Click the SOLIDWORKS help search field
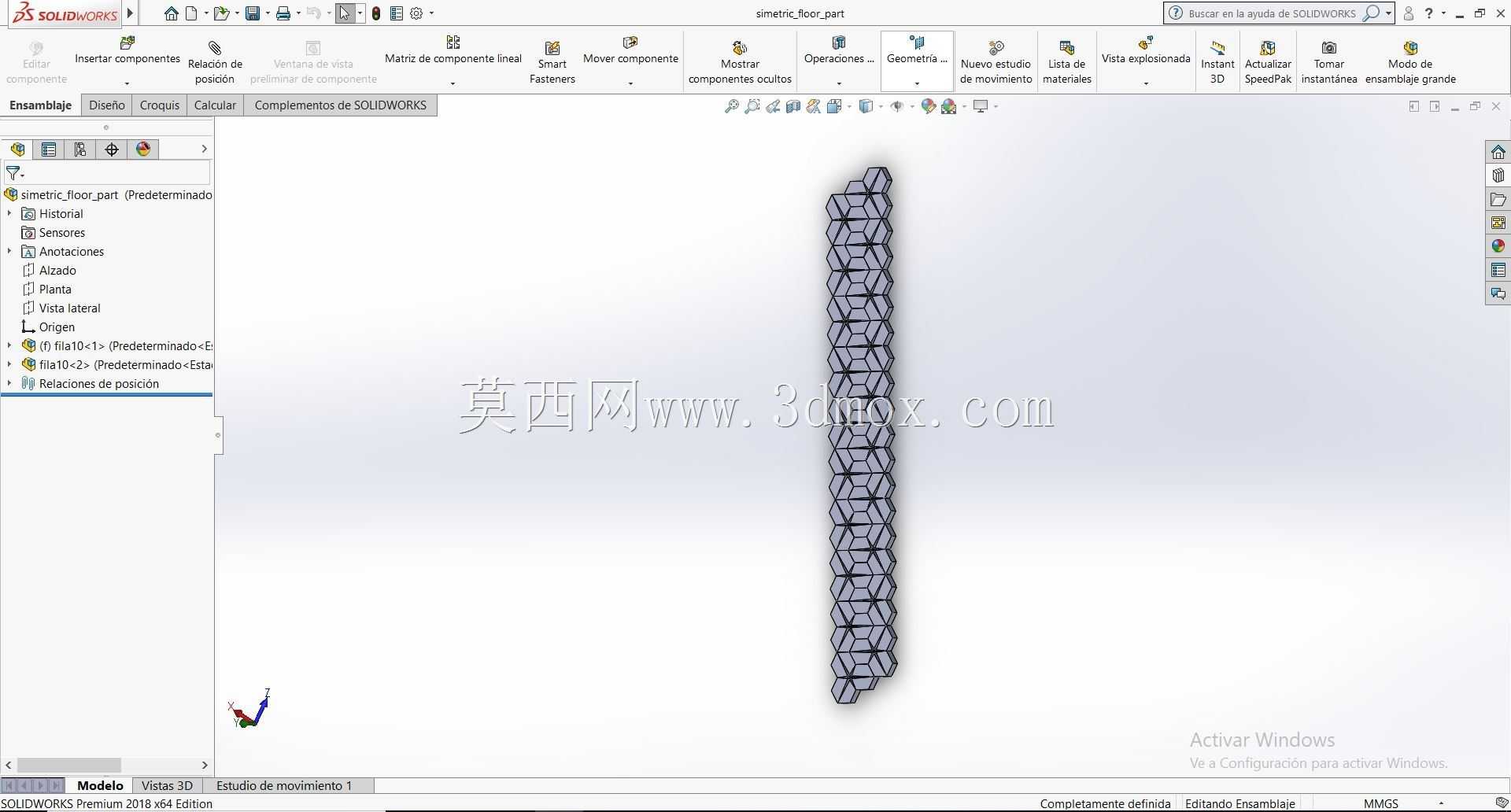Screen dimensions: 1511x812 (1271, 13)
